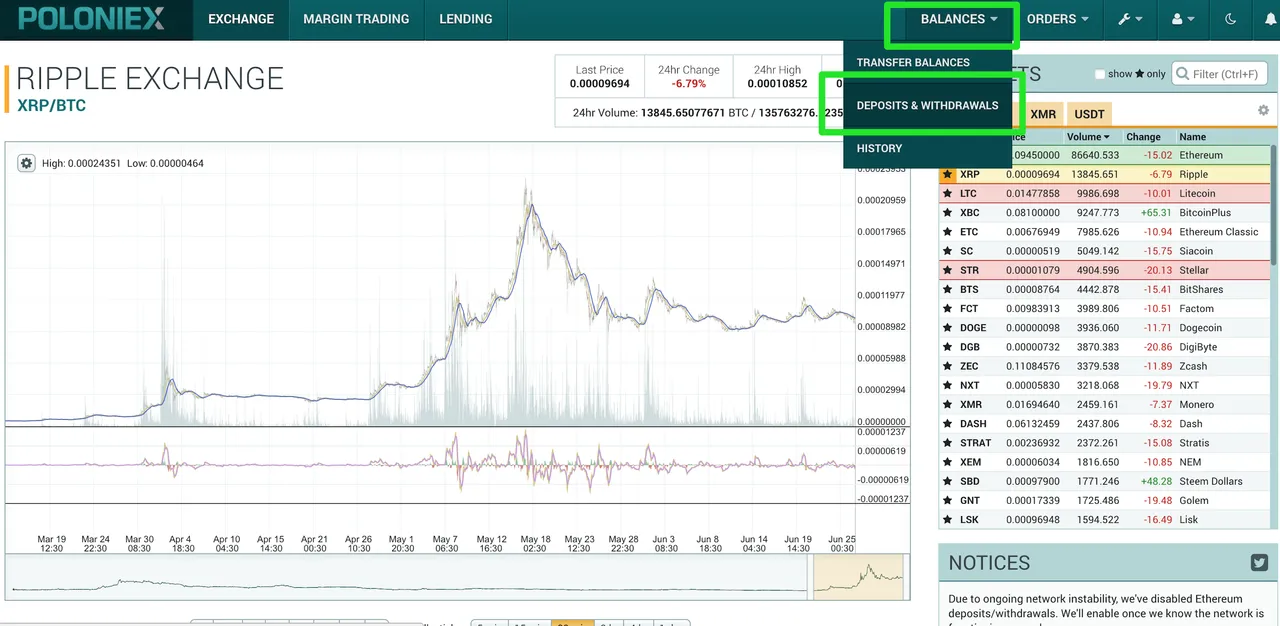
Task: Open the wrench tools menu
Action: 1130,19
